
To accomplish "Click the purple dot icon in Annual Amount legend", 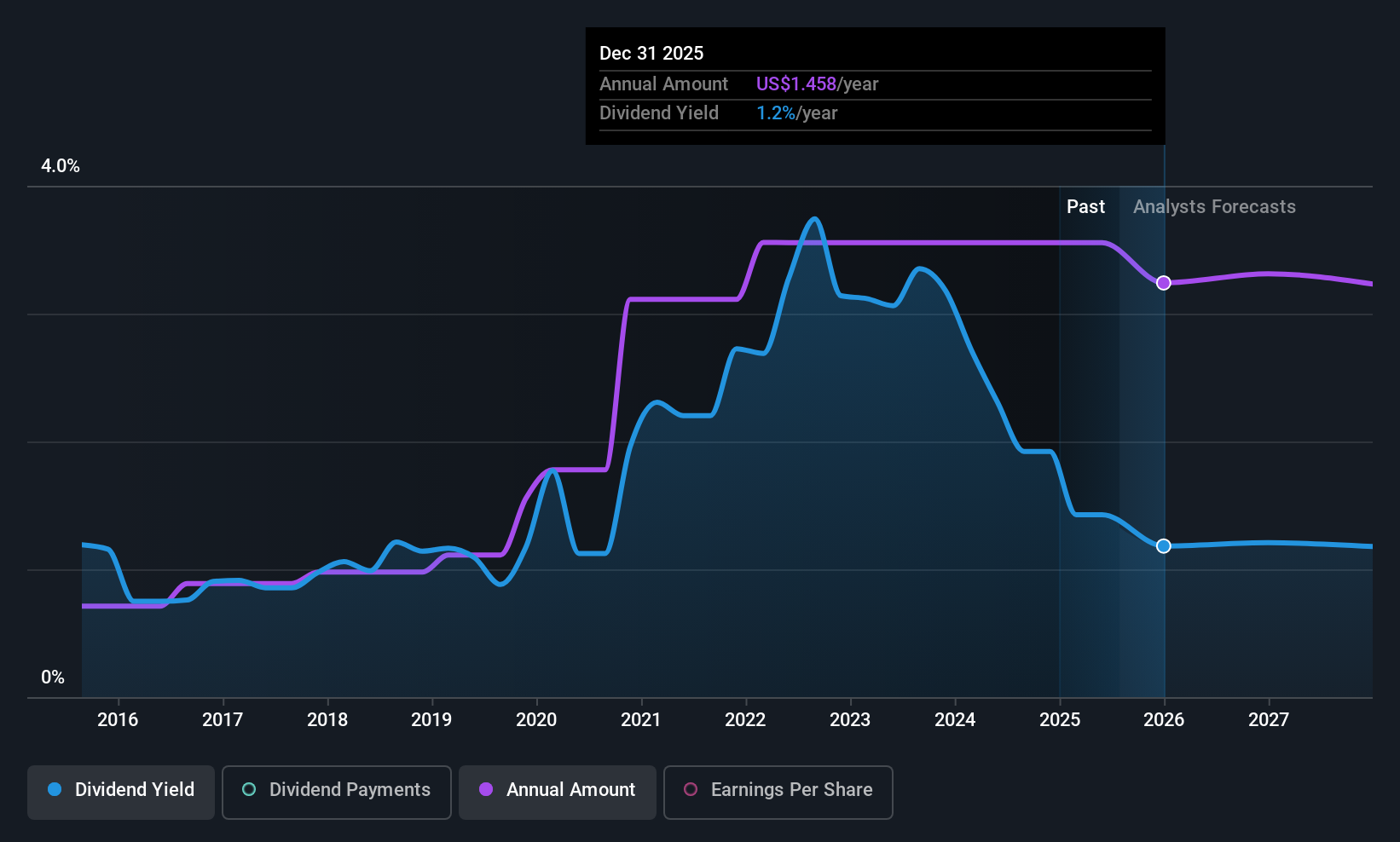I will (x=486, y=790).
